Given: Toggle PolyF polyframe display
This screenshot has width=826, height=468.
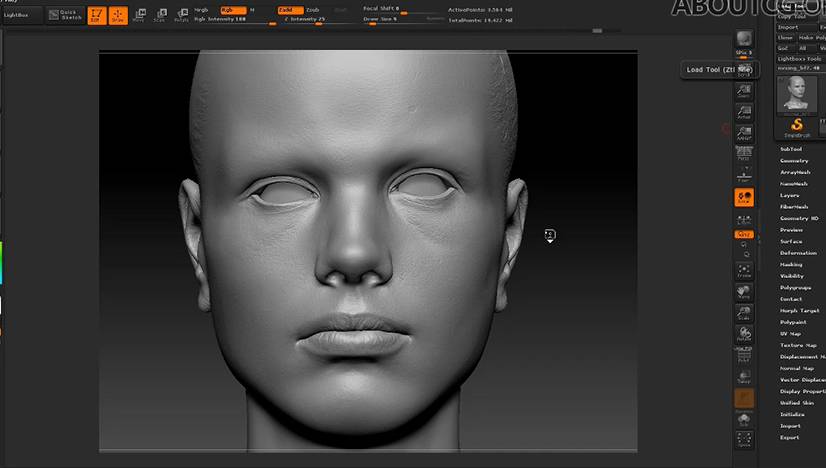Looking at the screenshot, I should 744,356.
